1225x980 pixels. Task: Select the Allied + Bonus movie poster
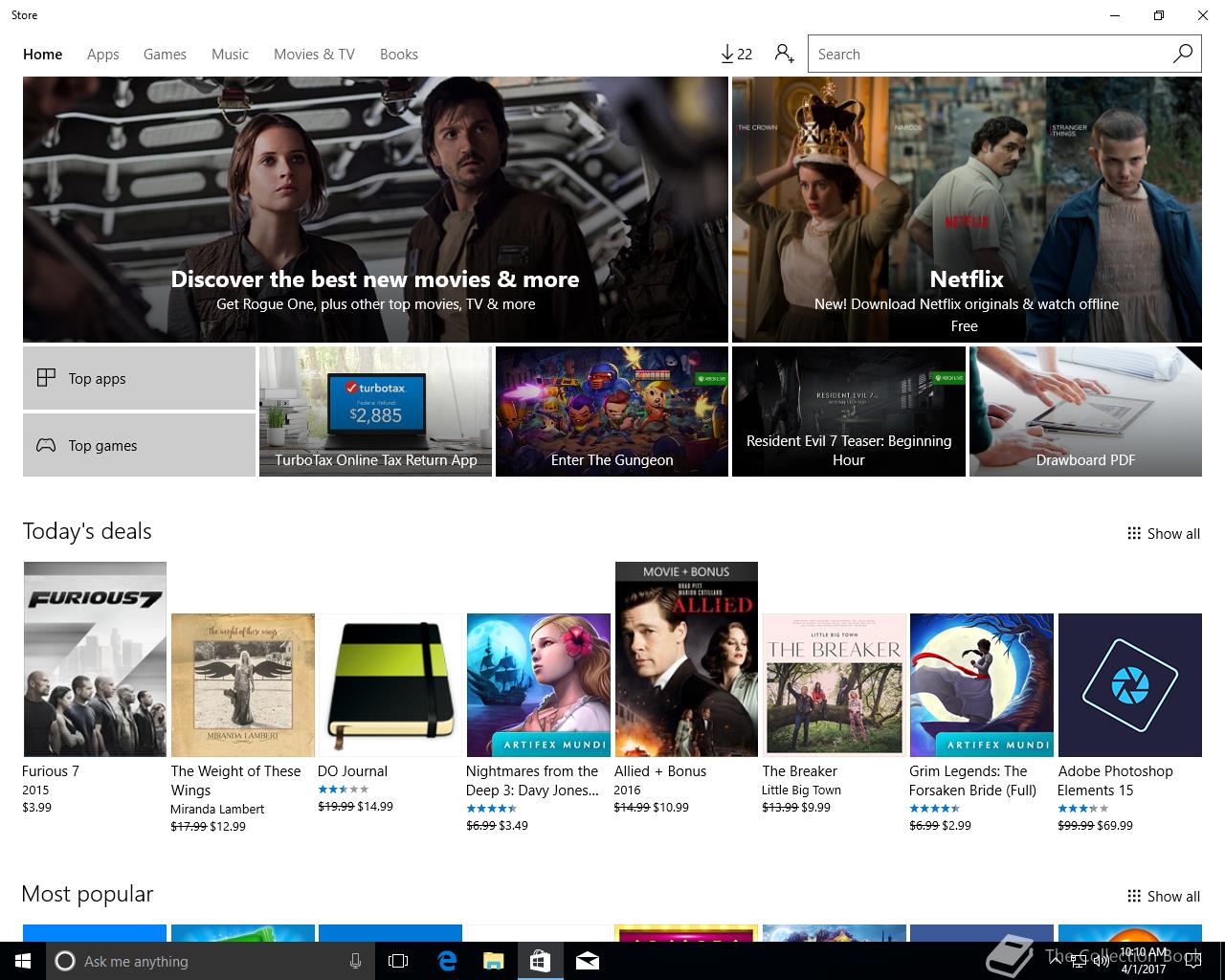pos(686,659)
